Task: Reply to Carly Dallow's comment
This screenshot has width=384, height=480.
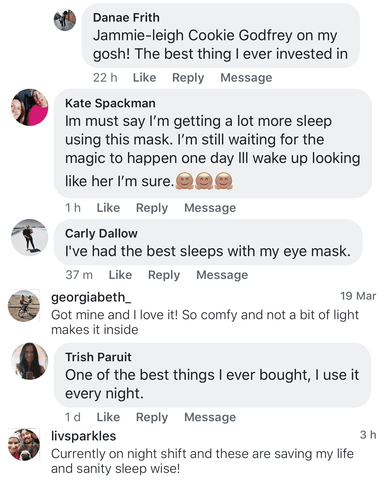Action: coord(164,275)
